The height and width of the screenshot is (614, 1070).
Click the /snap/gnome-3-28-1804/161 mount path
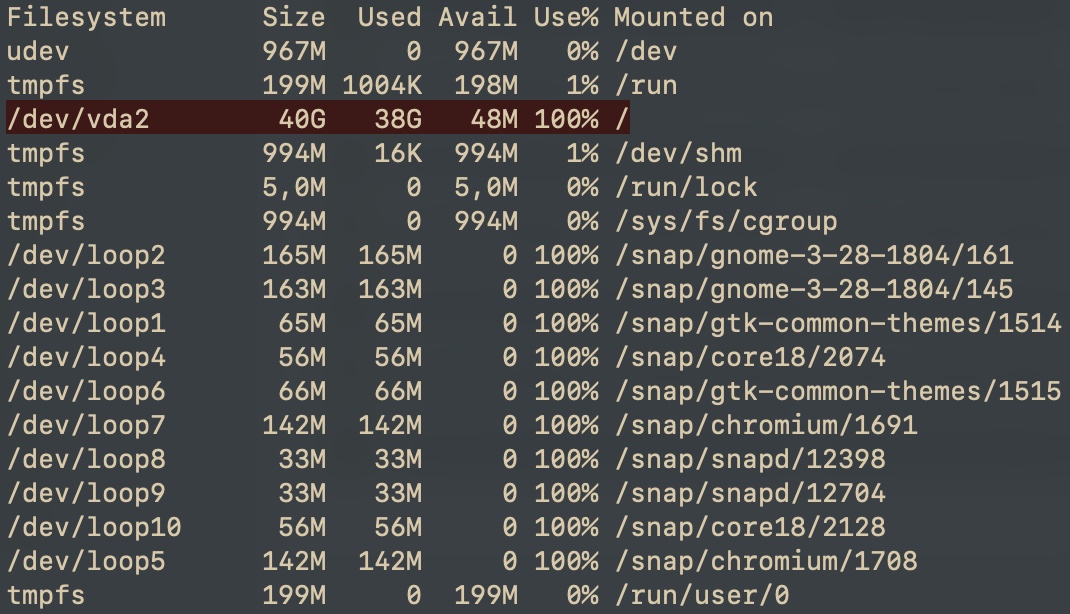pyautogui.click(x=813, y=255)
